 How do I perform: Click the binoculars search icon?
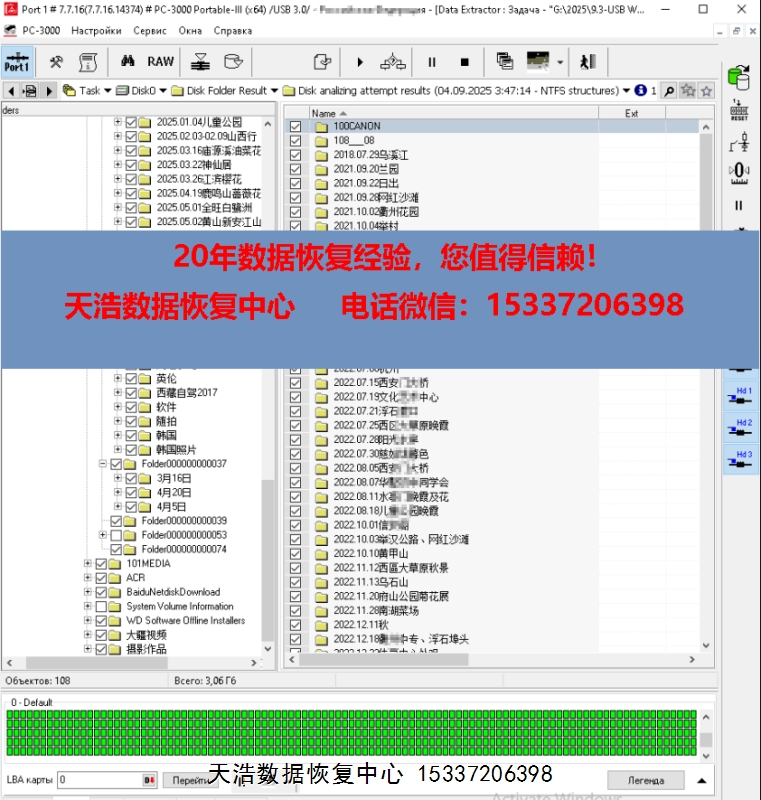128,62
